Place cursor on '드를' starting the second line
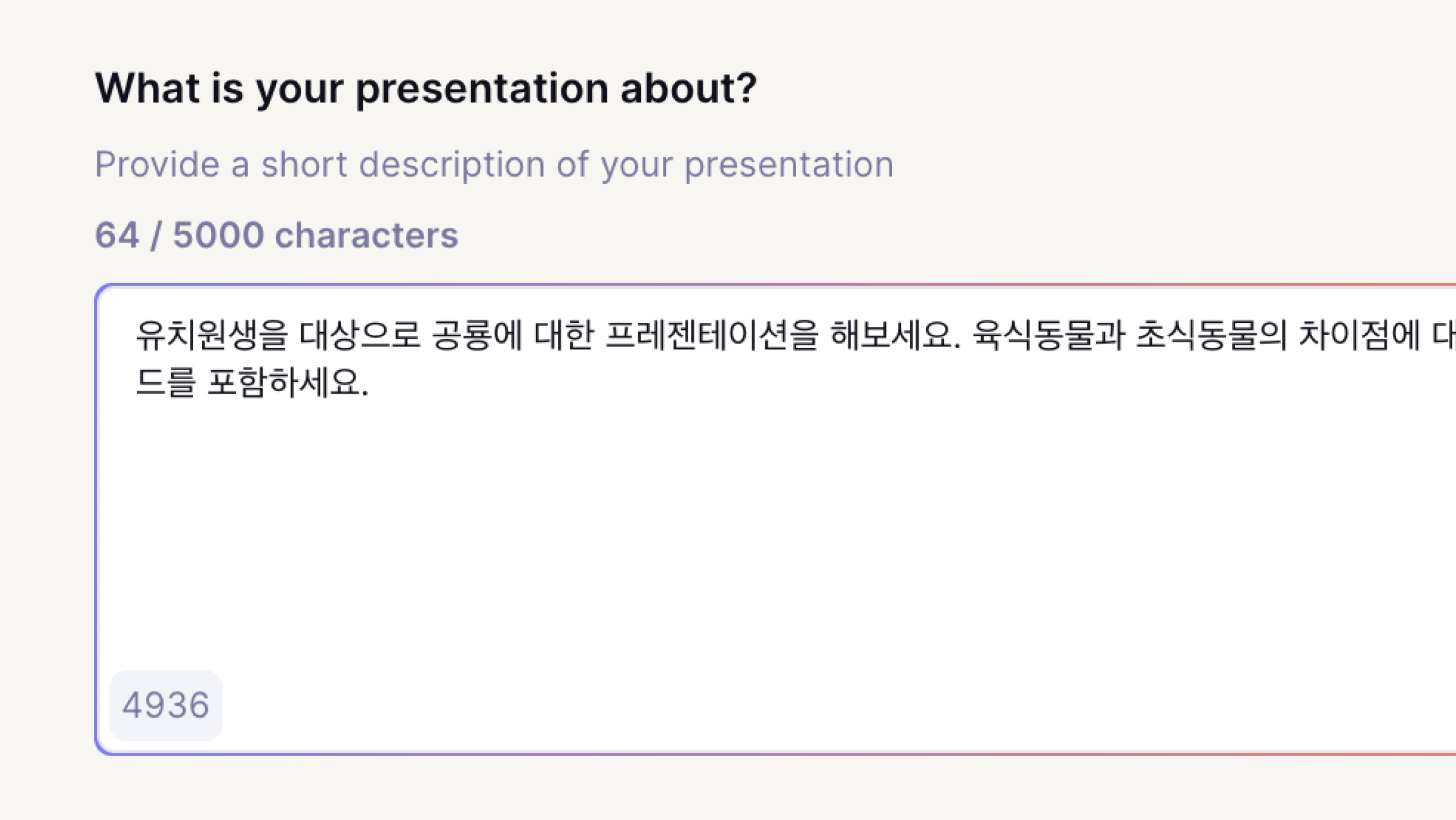 tap(165, 383)
